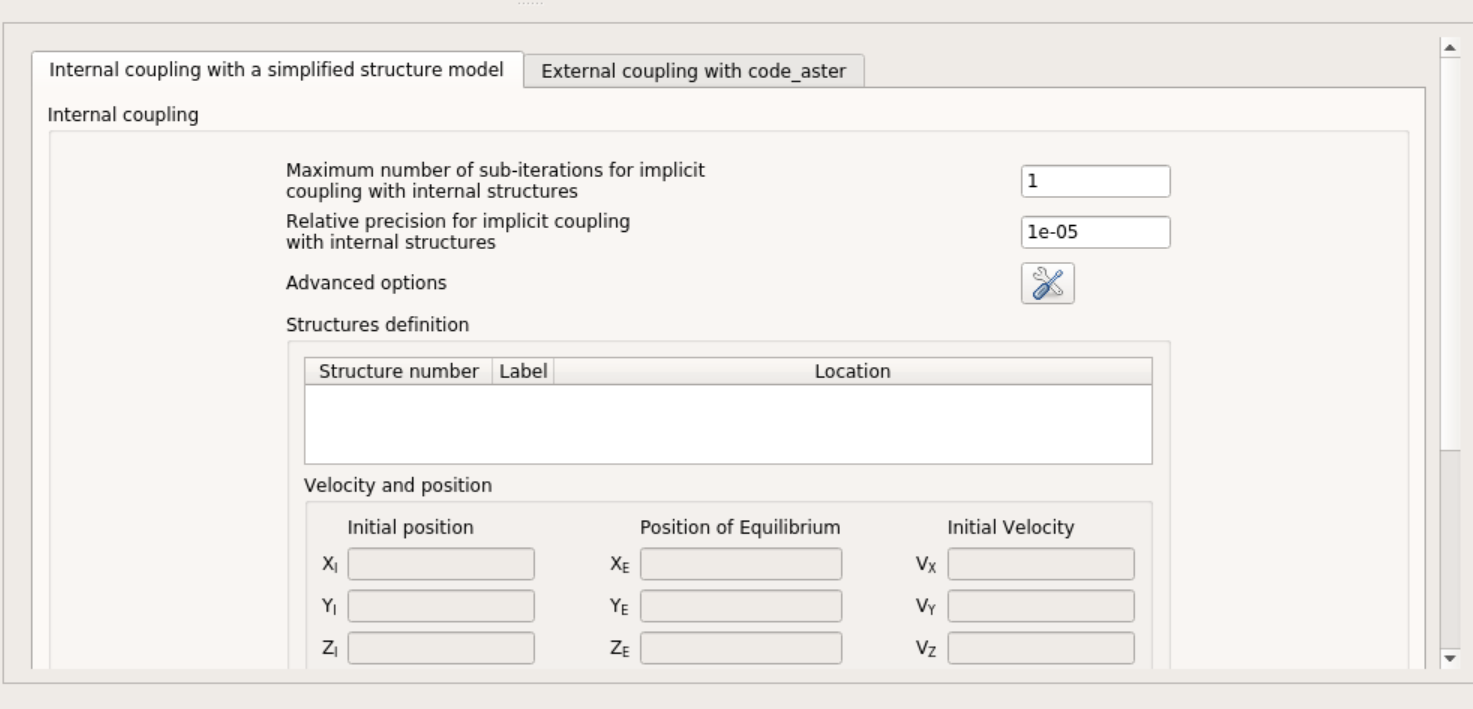
Task: Click the Label column header
Action: tap(523, 371)
